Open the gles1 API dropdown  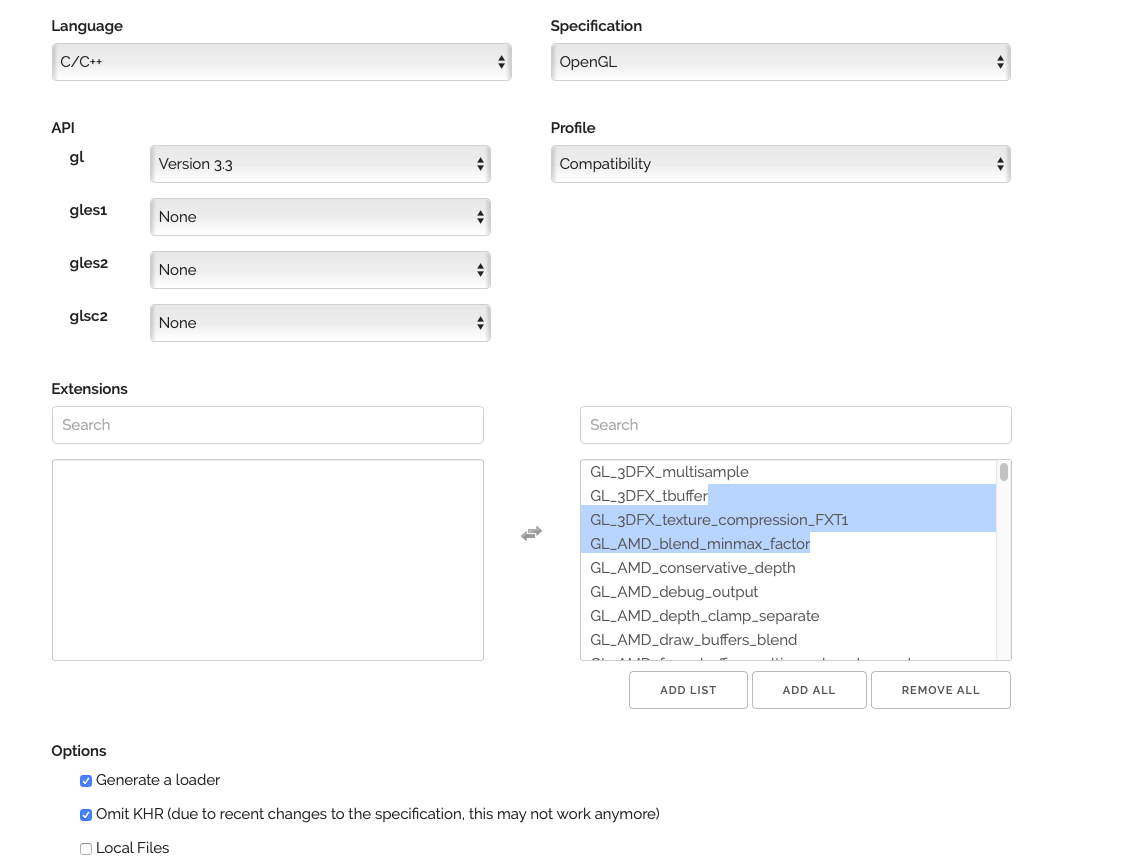(x=320, y=217)
